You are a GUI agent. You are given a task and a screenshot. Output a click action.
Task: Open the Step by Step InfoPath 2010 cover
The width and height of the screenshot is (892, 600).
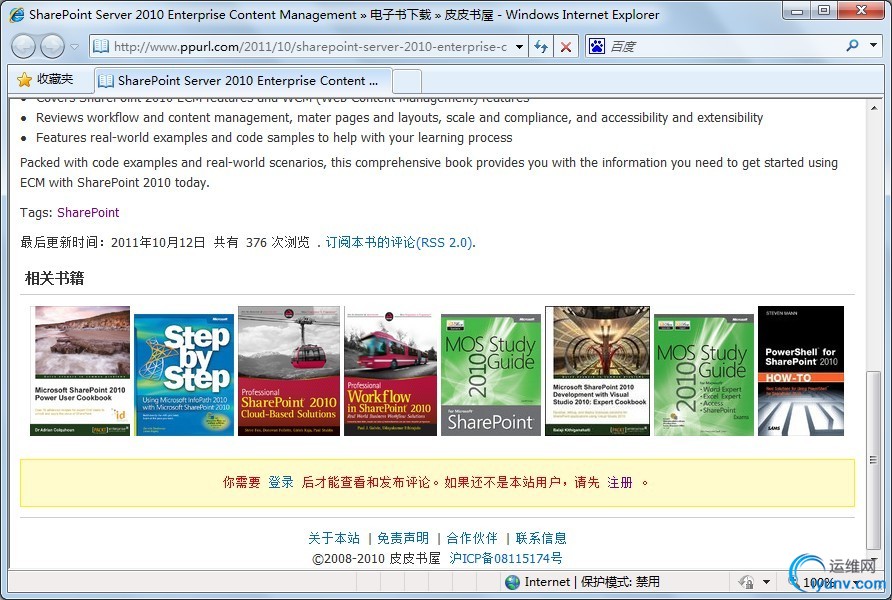point(184,375)
